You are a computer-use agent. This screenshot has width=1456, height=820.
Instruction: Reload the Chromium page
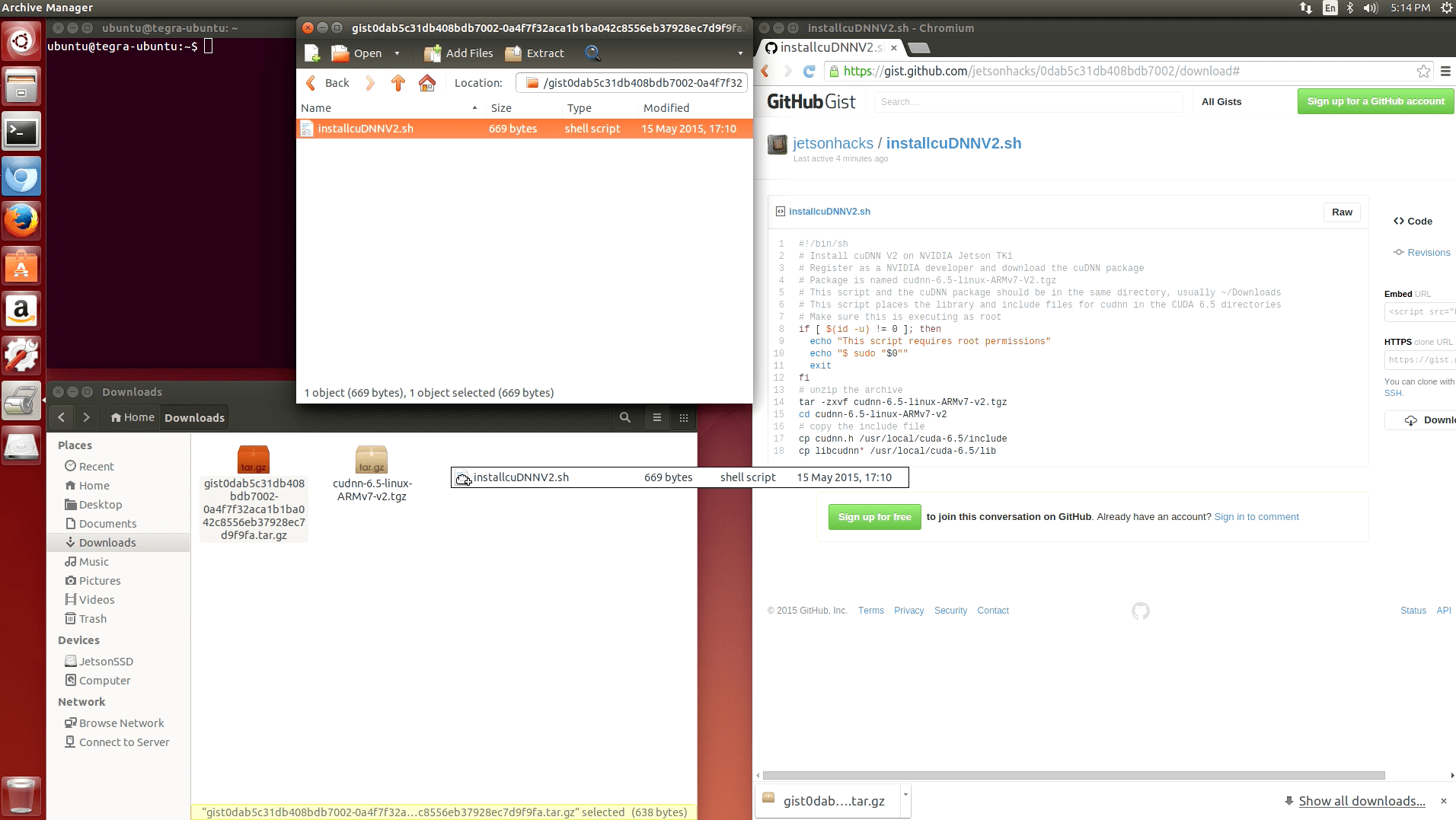tap(809, 72)
